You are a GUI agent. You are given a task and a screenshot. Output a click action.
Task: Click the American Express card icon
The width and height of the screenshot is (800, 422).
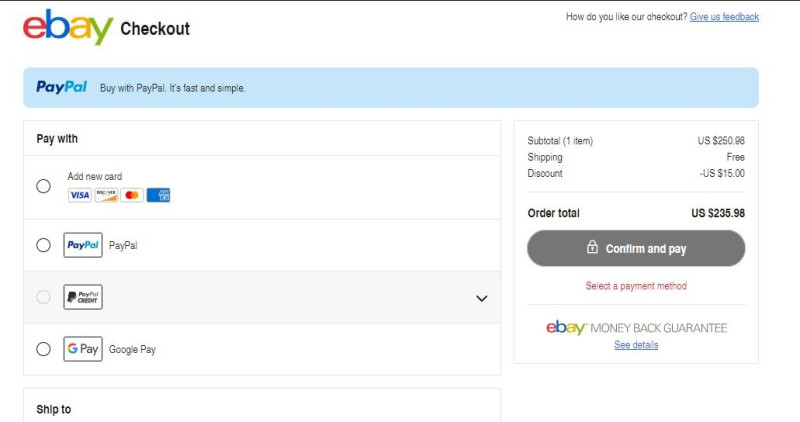click(158, 195)
